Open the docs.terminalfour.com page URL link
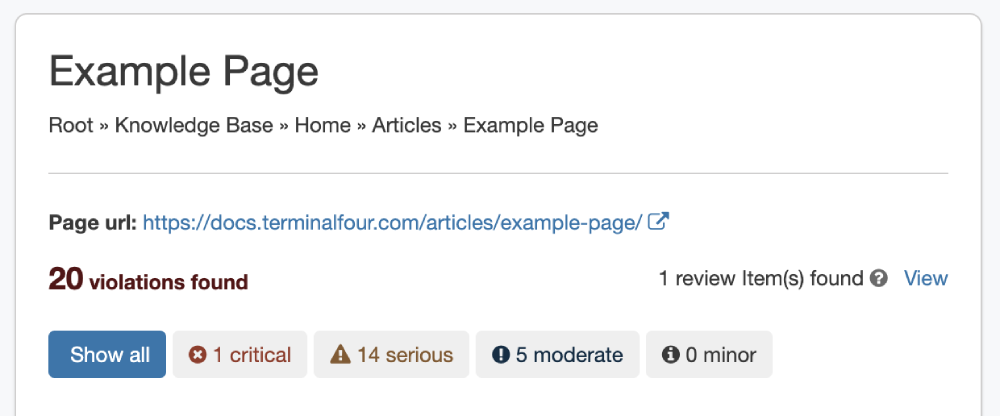 click(392, 222)
